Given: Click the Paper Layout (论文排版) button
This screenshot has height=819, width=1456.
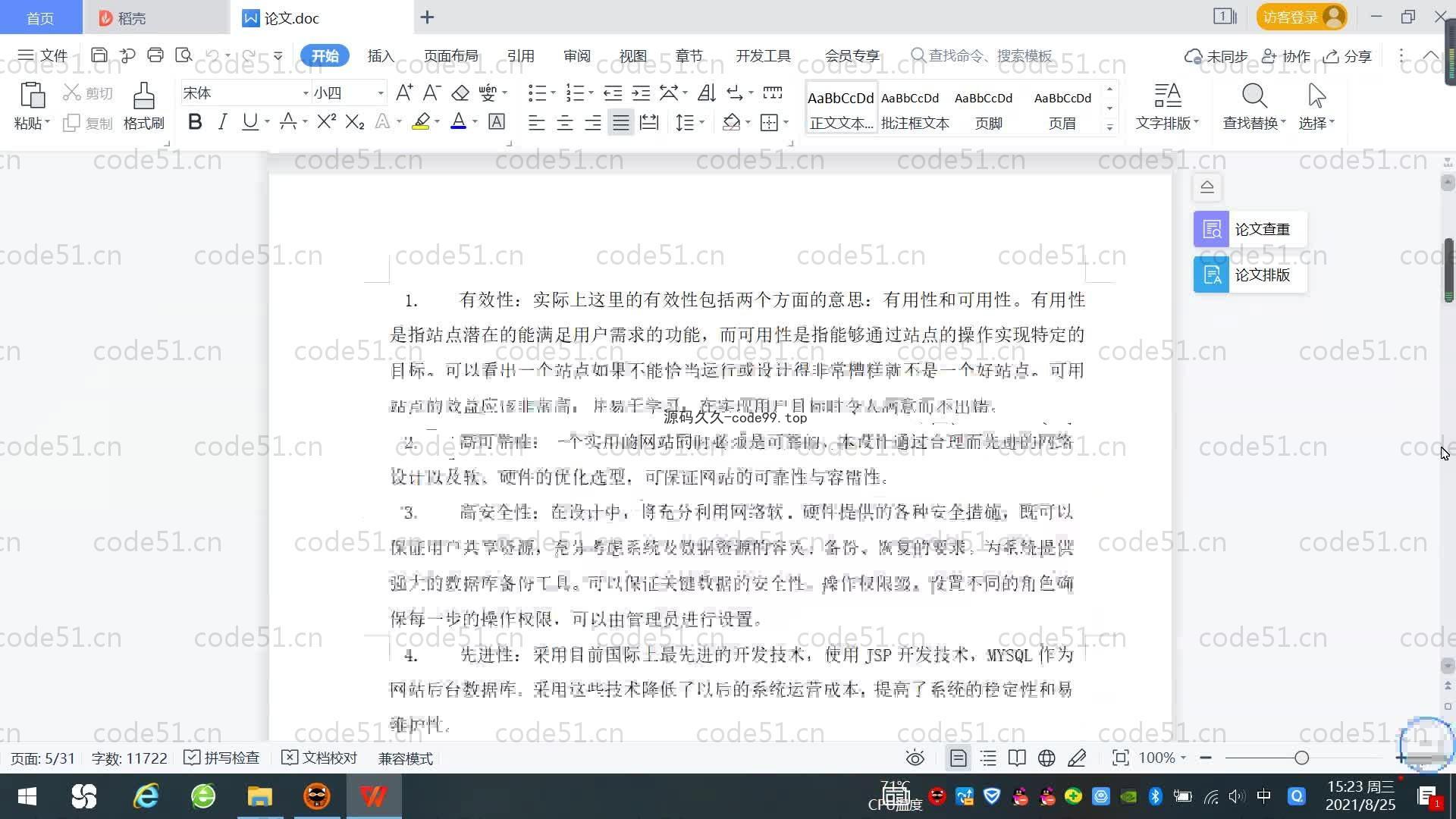Looking at the screenshot, I should (x=1250, y=275).
